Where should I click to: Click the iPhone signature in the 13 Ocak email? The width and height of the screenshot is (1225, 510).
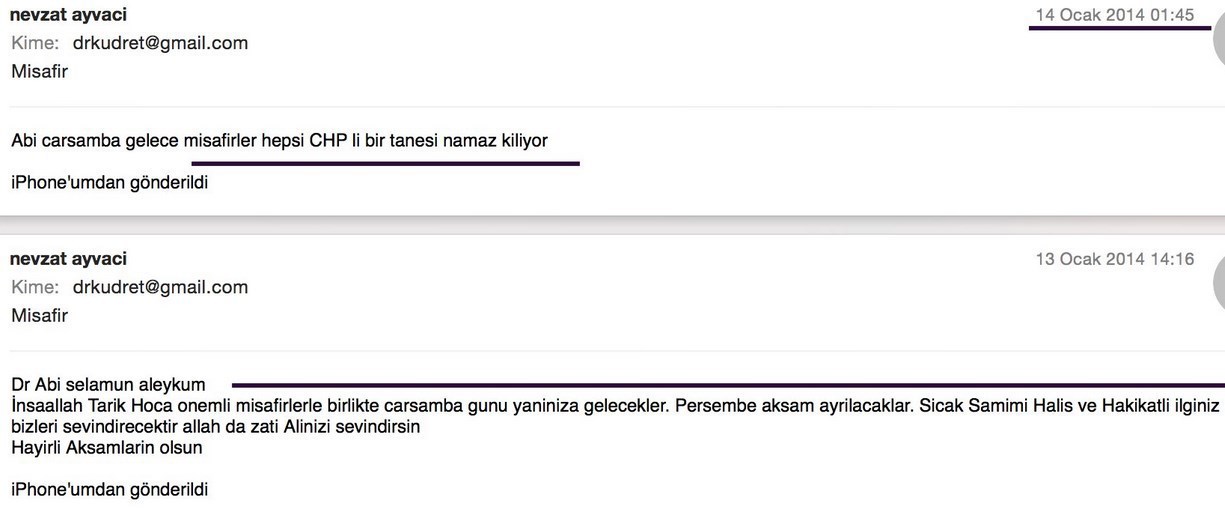point(110,490)
